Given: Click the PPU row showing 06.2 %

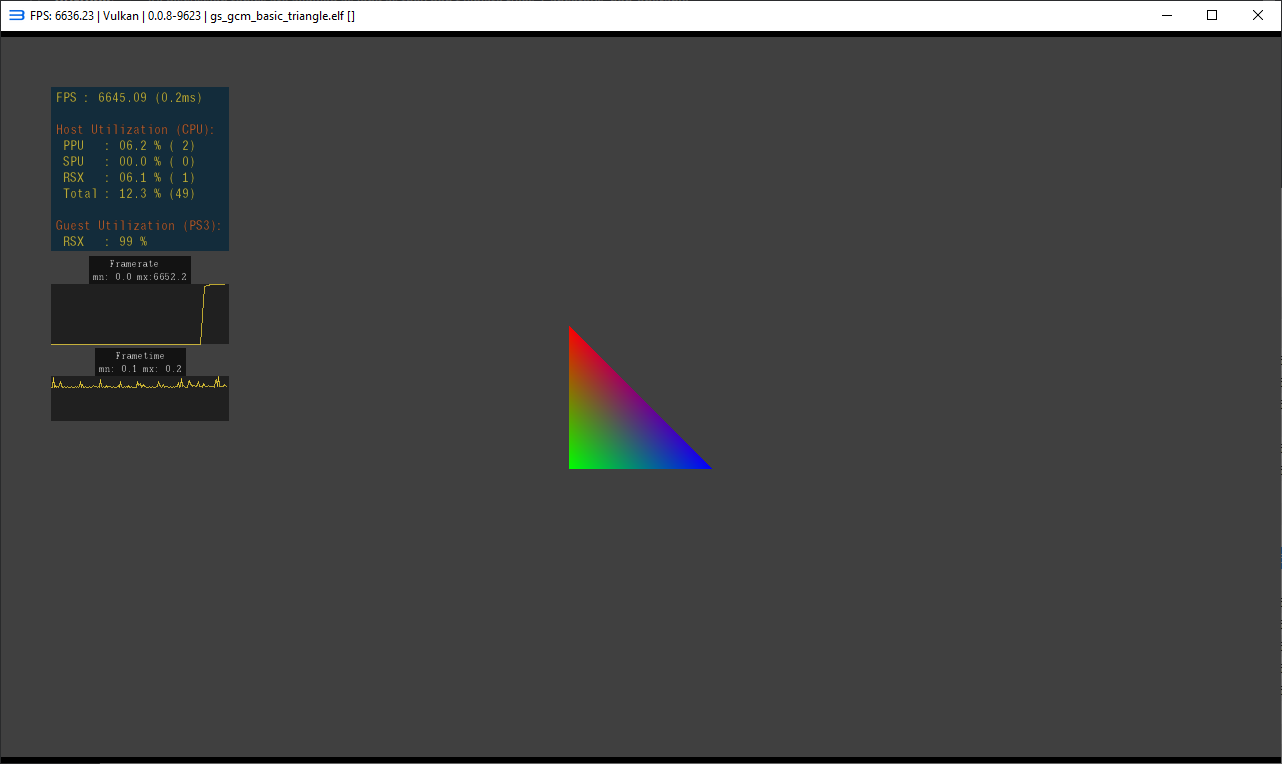Looking at the screenshot, I should [x=129, y=146].
